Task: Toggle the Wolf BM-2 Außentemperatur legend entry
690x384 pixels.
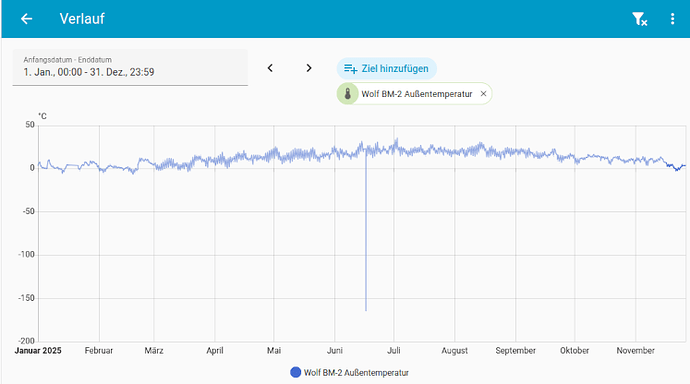Action: [x=349, y=373]
